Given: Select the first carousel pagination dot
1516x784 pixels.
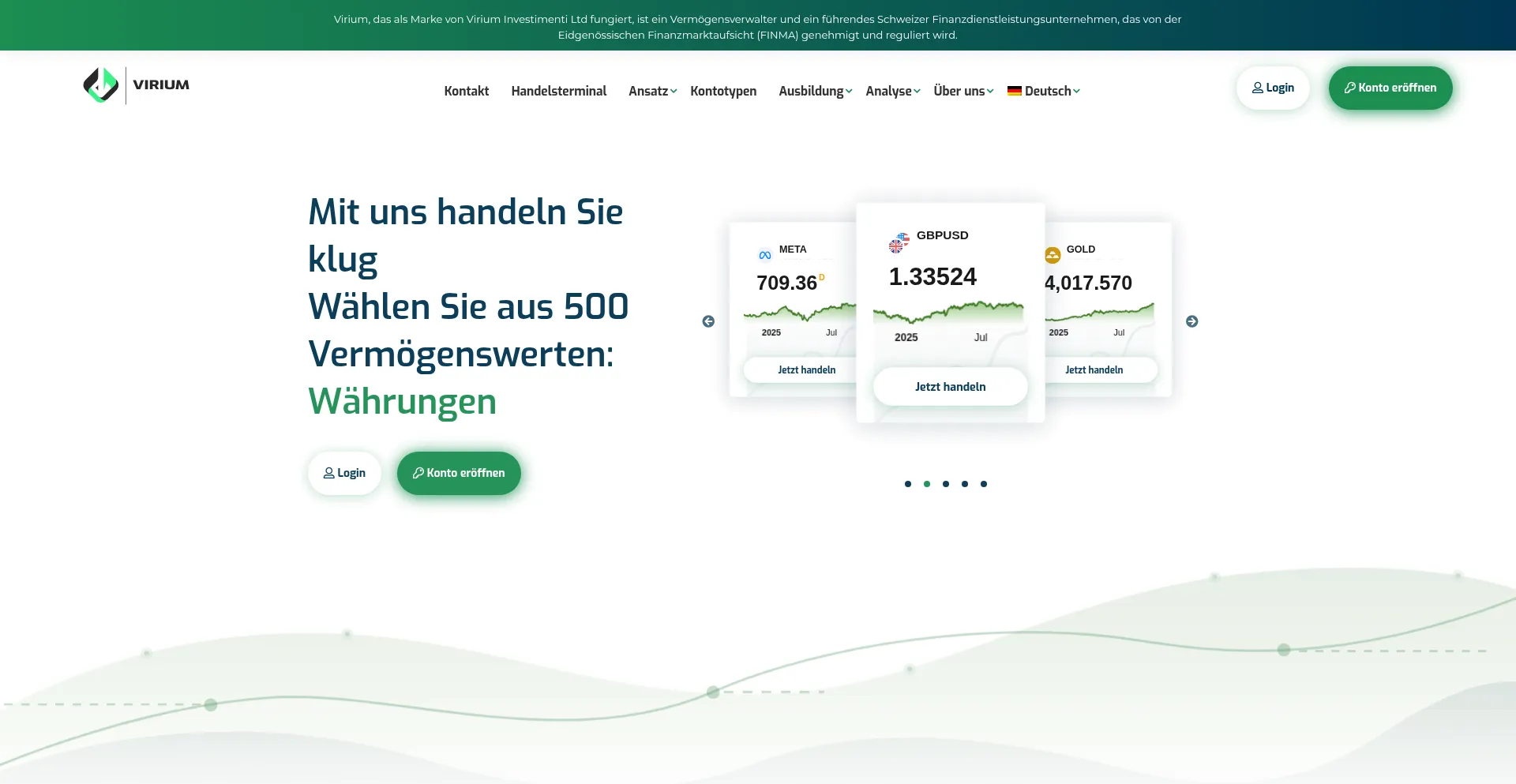Looking at the screenshot, I should [908, 484].
